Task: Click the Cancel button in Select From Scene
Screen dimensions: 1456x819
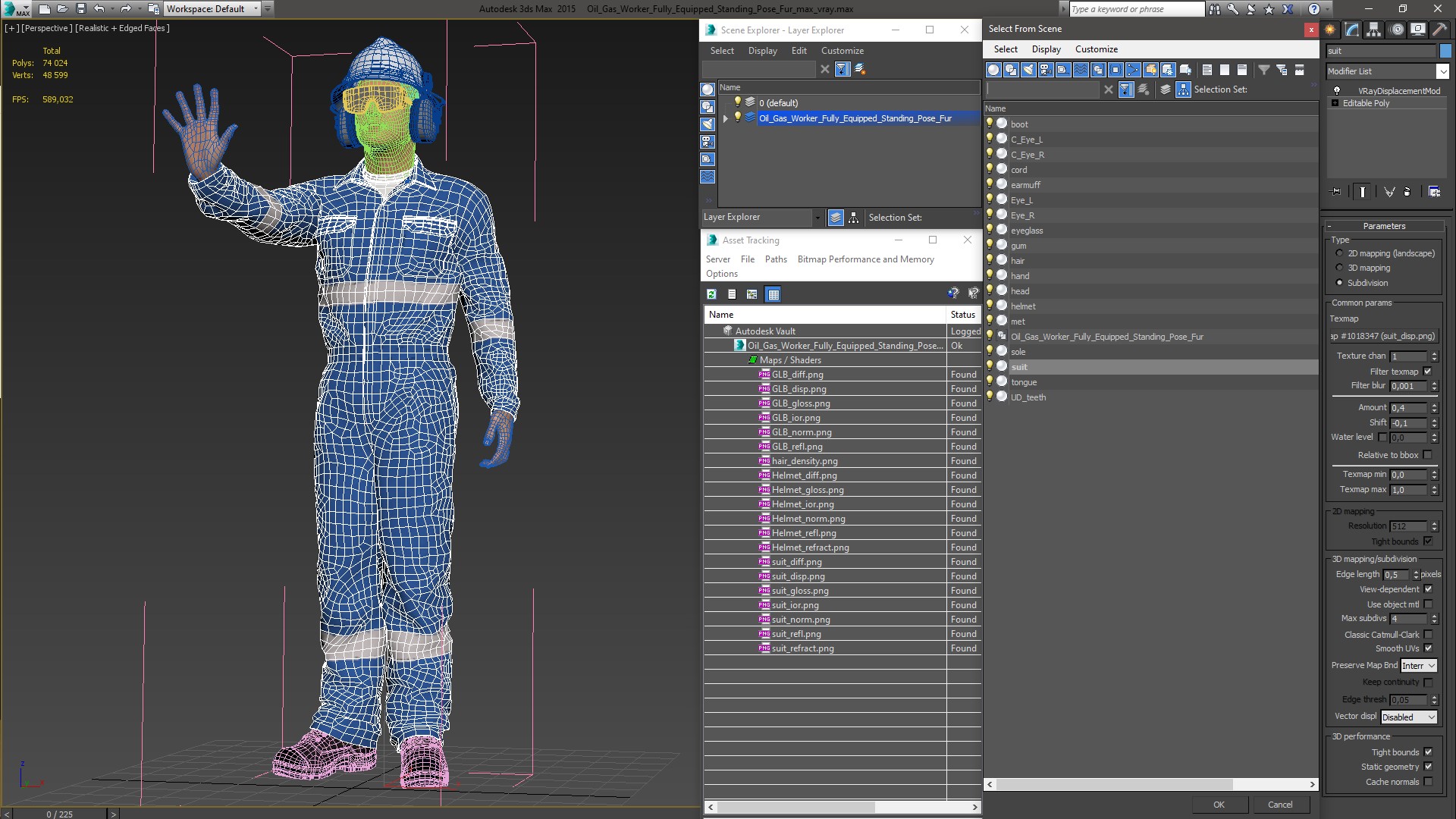Action: point(1279,804)
